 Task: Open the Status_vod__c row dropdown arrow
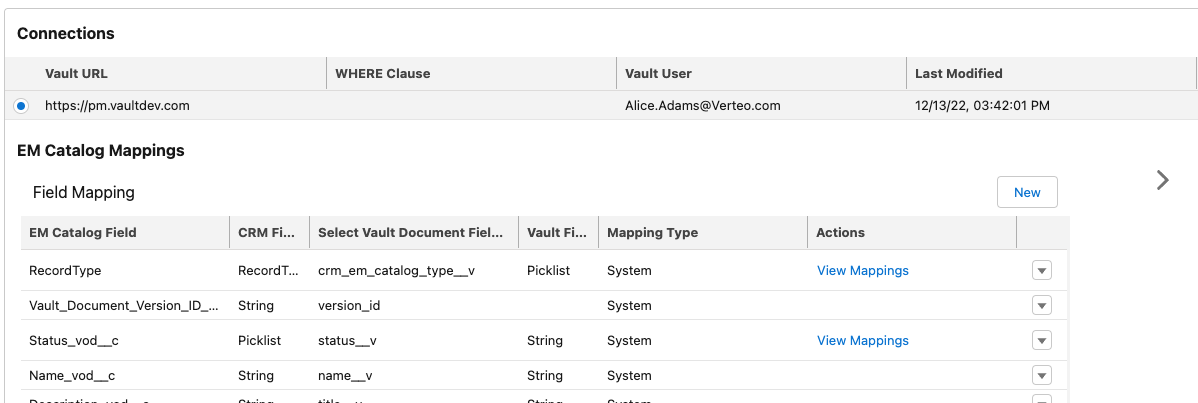(1041, 340)
